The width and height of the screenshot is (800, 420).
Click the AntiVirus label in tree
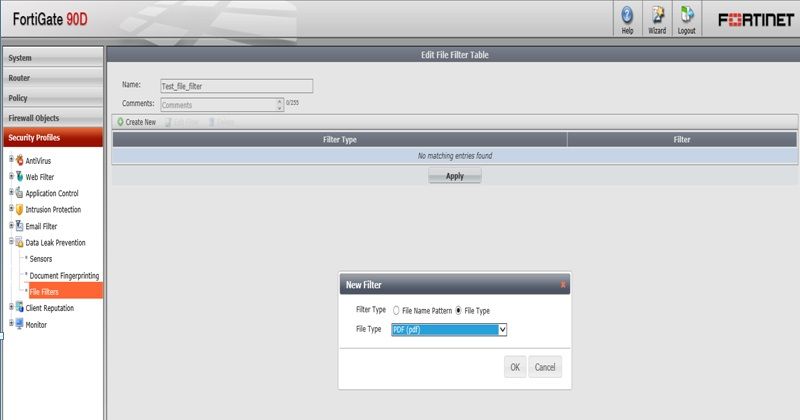[x=38, y=161]
